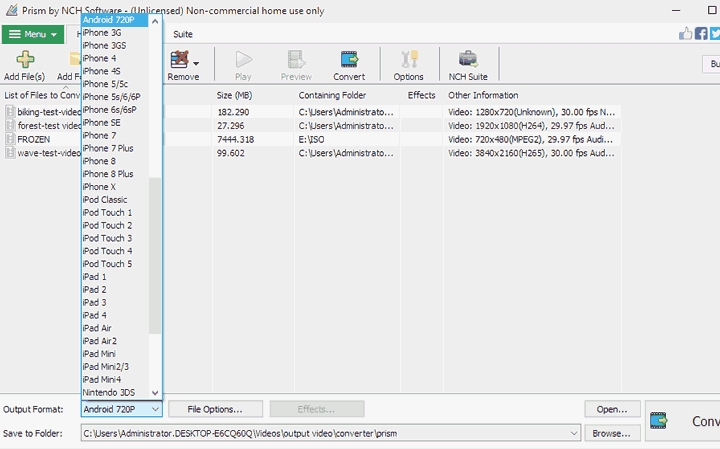Click the Preview filmstrip icon
The width and height of the screenshot is (720, 449).
(x=296, y=59)
